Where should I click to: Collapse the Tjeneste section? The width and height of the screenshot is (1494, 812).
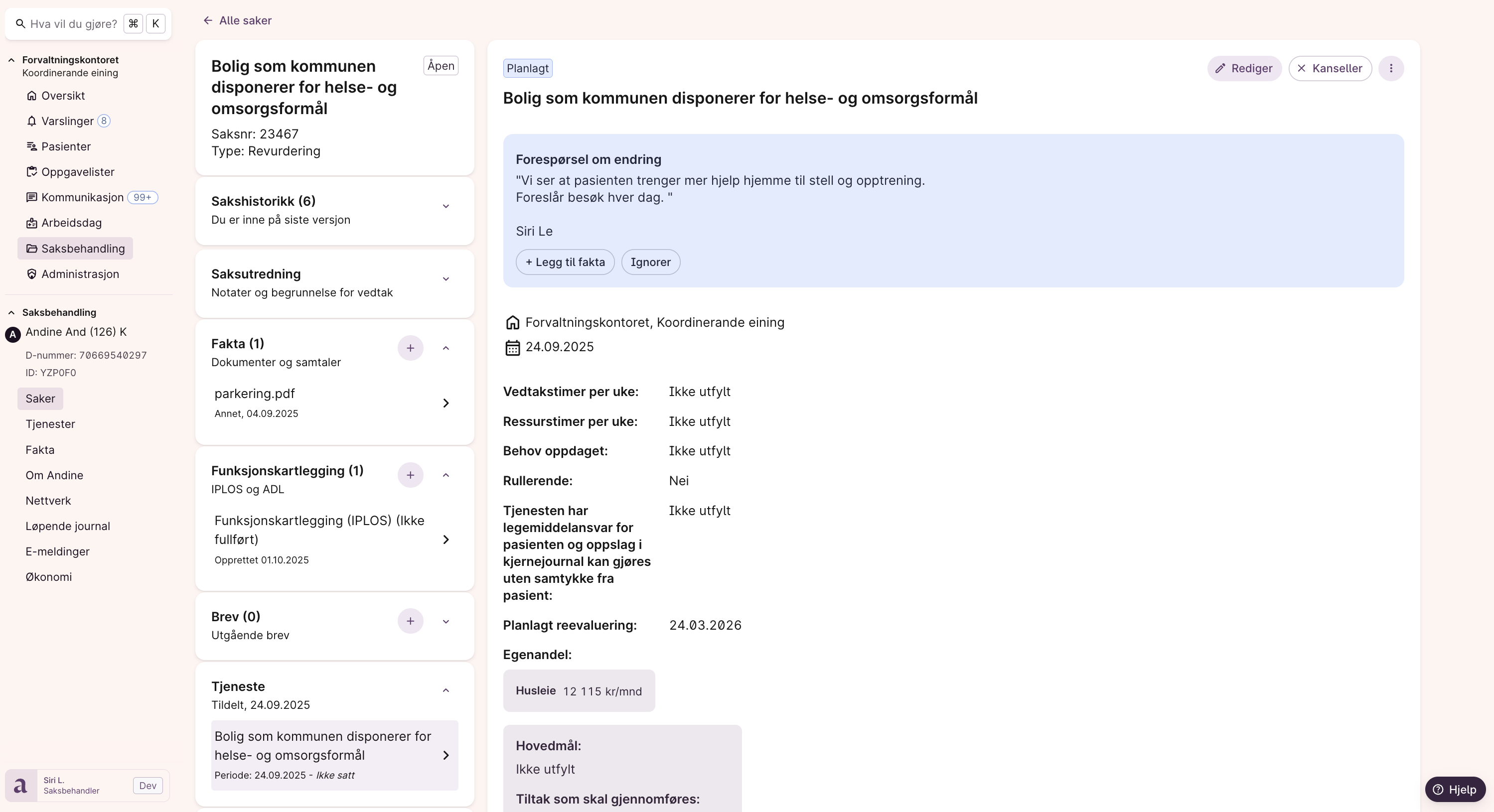pos(446,690)
